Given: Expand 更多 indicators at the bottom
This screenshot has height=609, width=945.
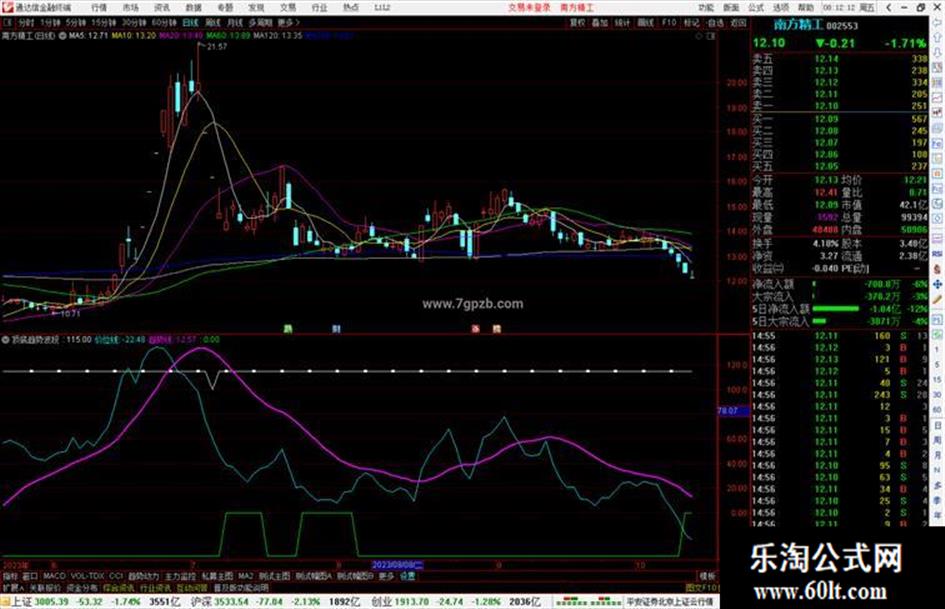Looking at the screenshot, I should click(386, 576).
